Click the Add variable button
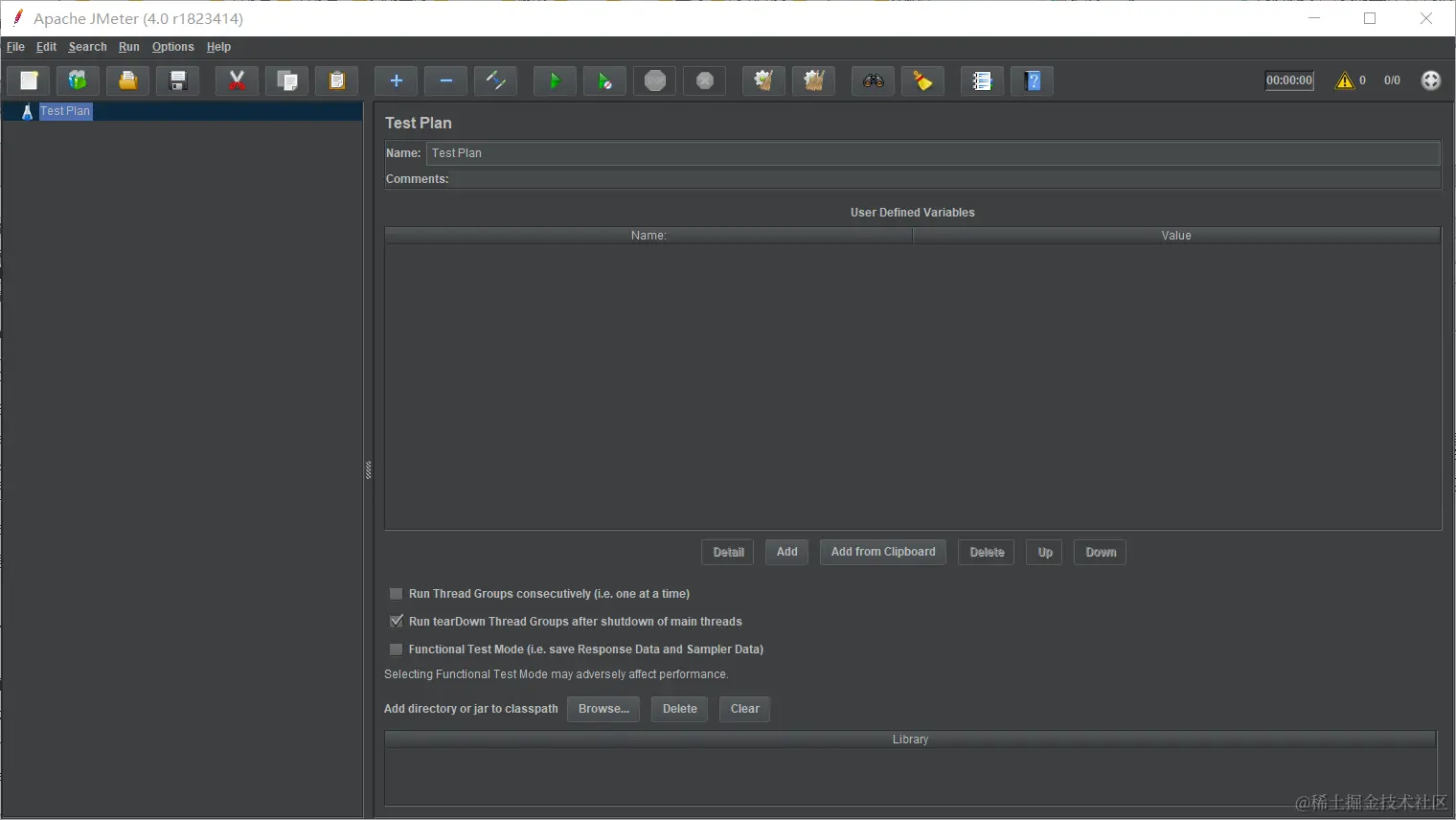 tap(786, 552)
